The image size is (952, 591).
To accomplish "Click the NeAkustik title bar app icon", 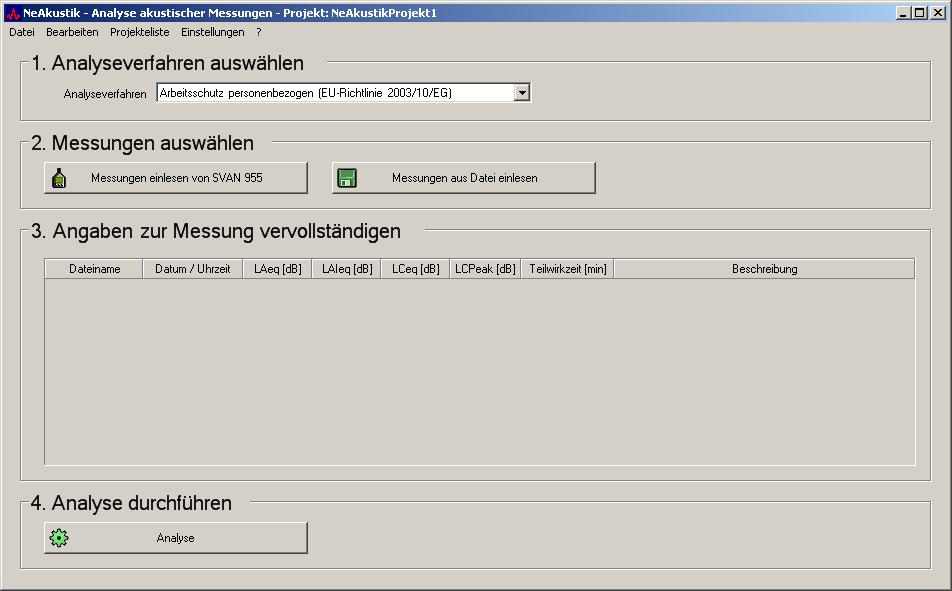I will pyautogui.click(x=12, y=13).
